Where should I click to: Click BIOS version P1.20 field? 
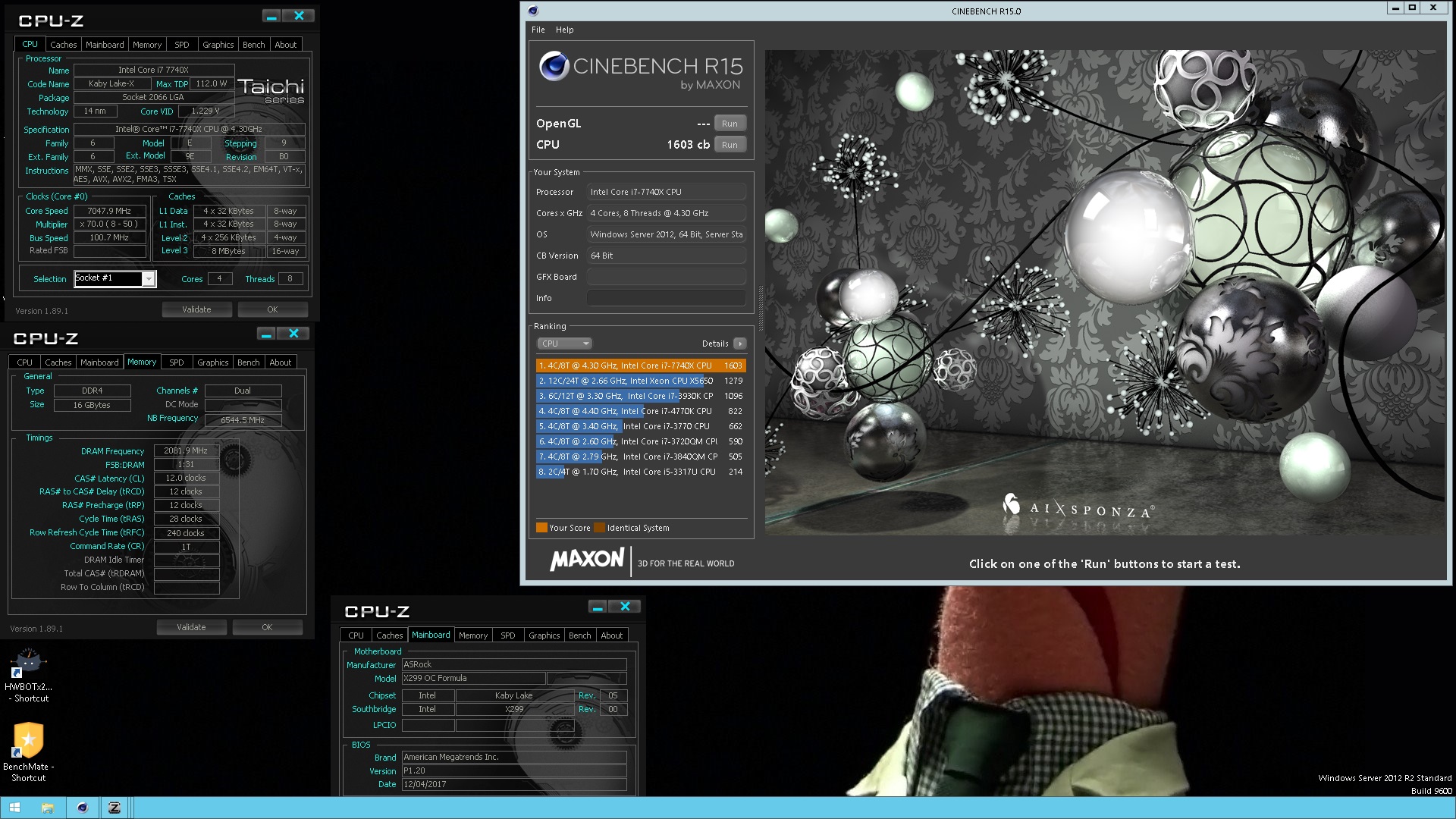514,770
